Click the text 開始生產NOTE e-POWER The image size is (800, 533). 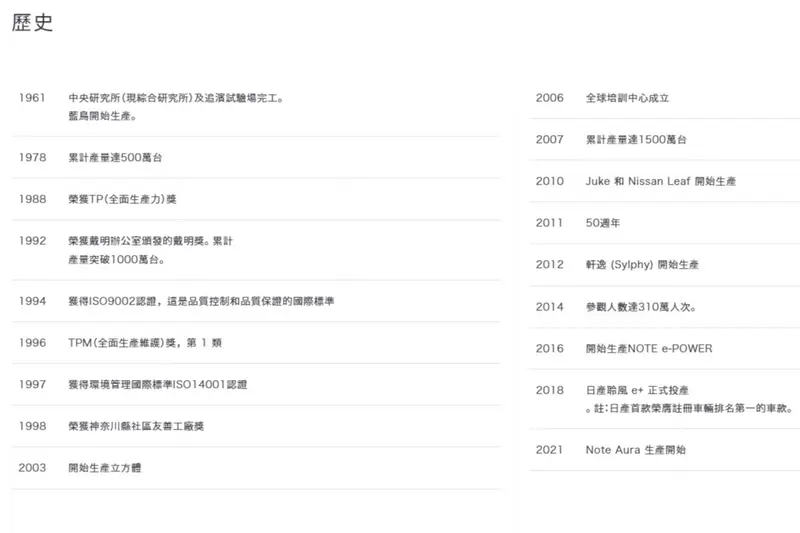[x=649, y=348]
